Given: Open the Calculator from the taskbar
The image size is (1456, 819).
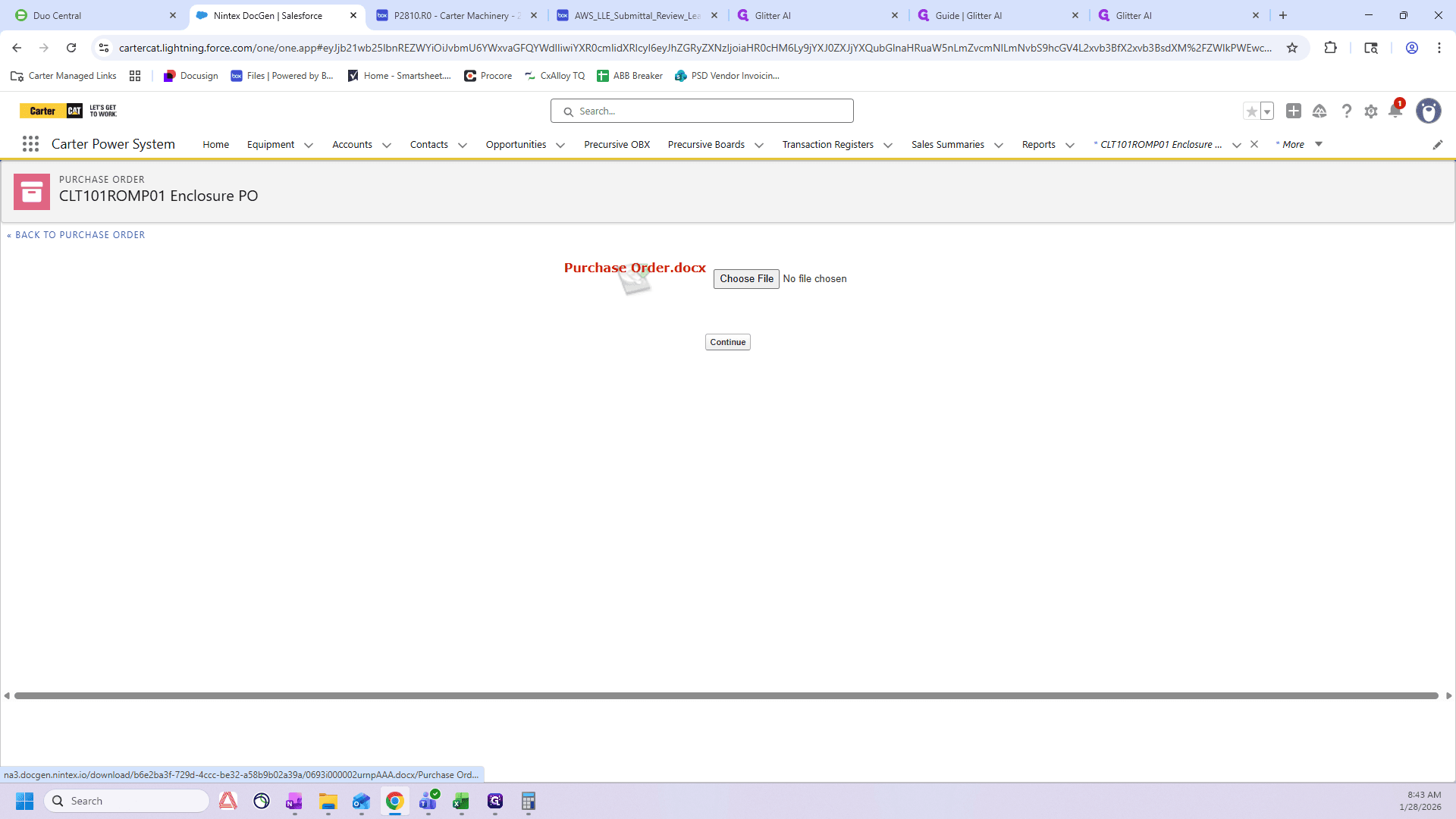Looking at the screenshot, I should (529, 801).
